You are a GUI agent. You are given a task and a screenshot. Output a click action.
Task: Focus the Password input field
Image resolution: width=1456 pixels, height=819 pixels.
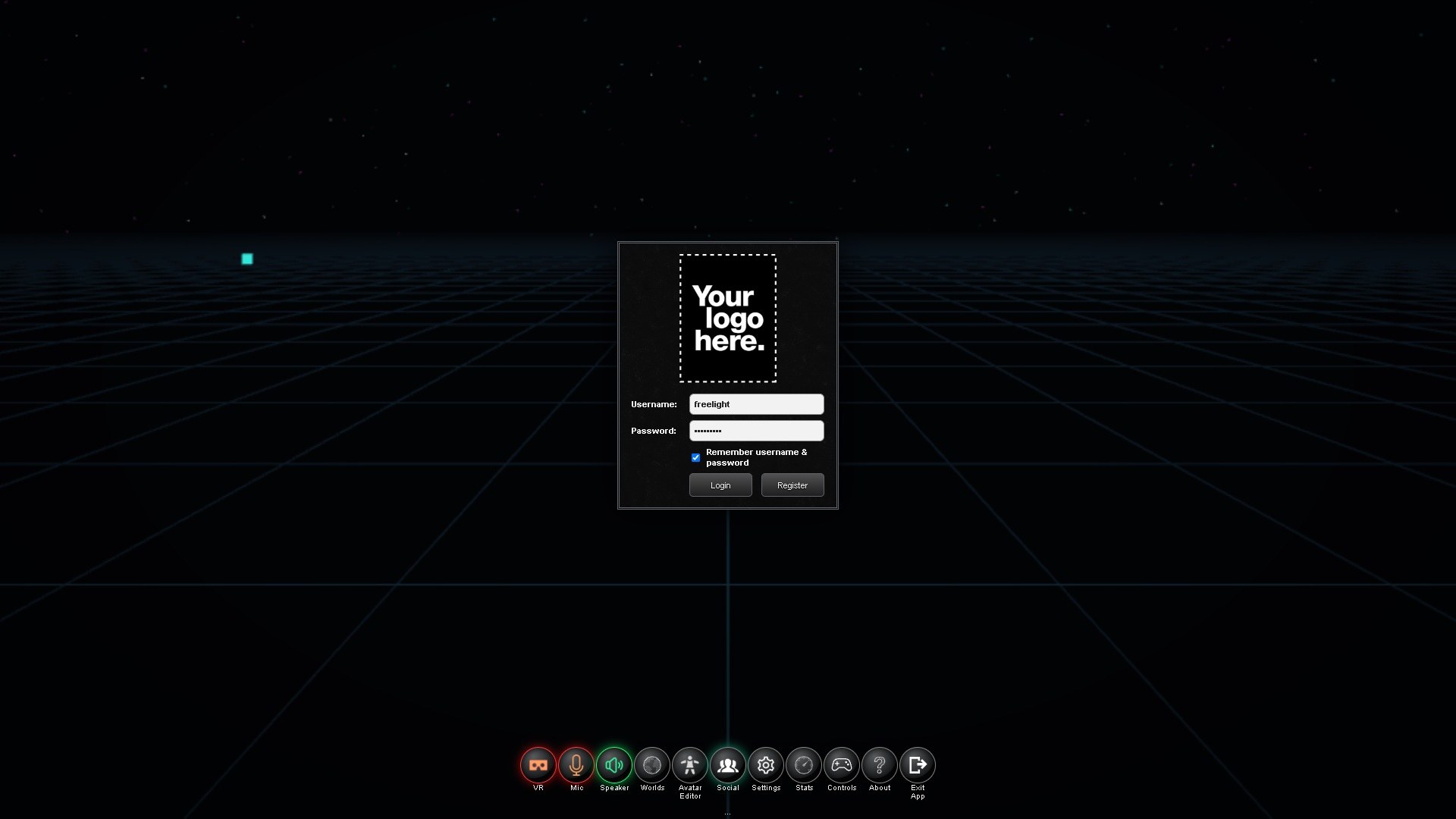click(x=757, y=431)
